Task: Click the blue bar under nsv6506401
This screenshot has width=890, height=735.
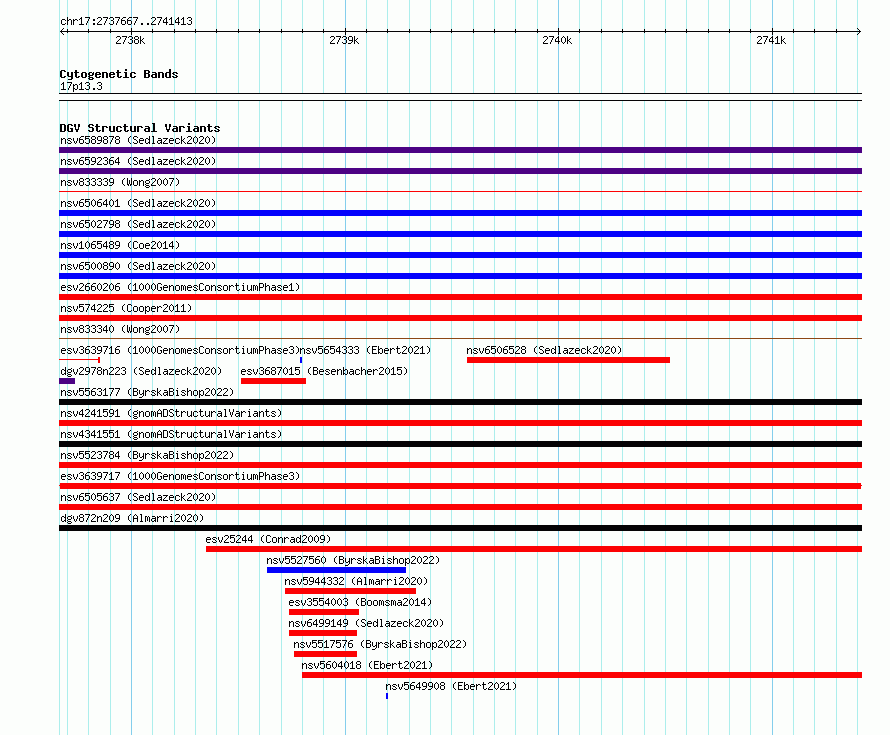Action: click(460, 213)
